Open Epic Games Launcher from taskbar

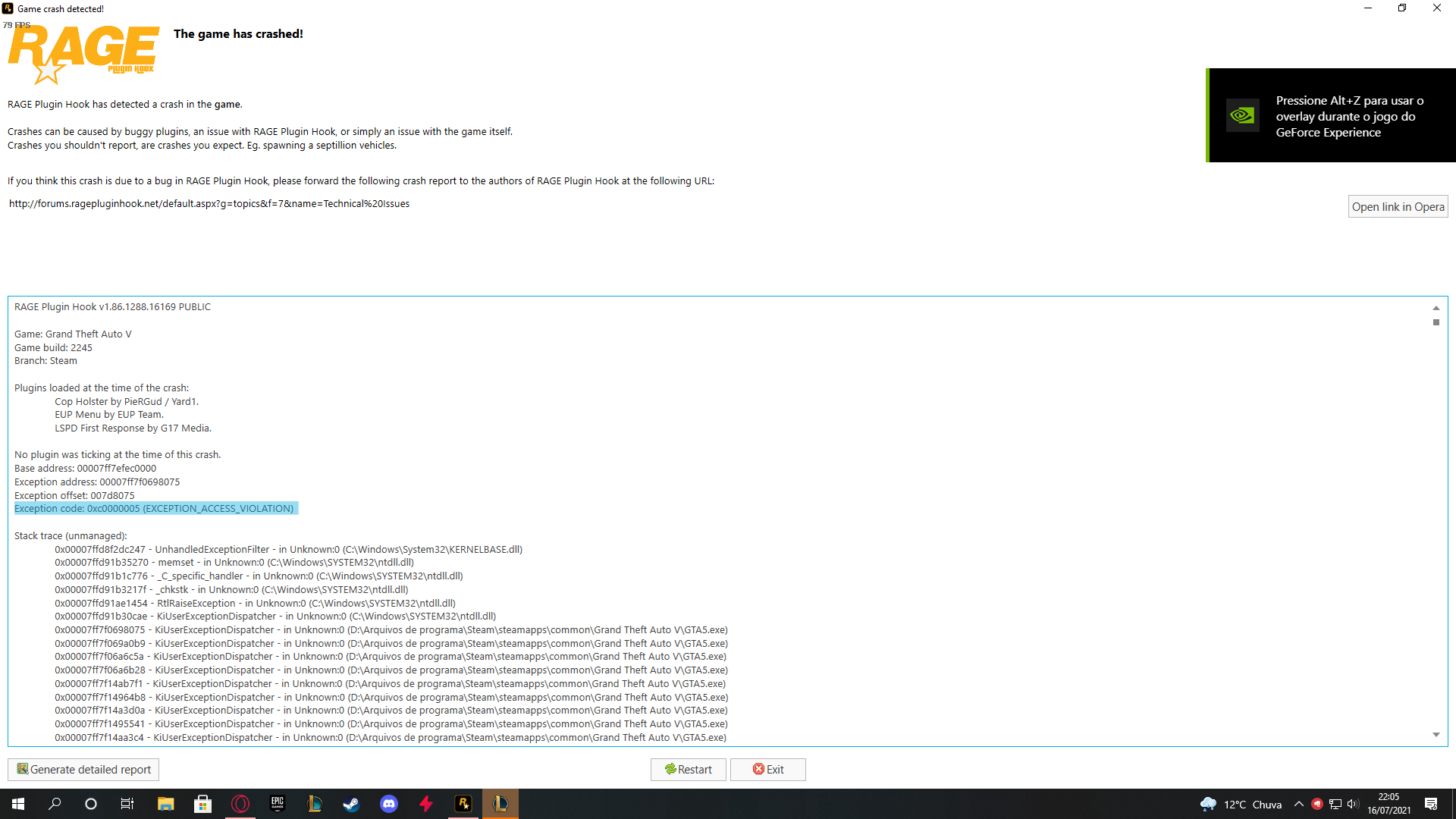coord(277,804)
